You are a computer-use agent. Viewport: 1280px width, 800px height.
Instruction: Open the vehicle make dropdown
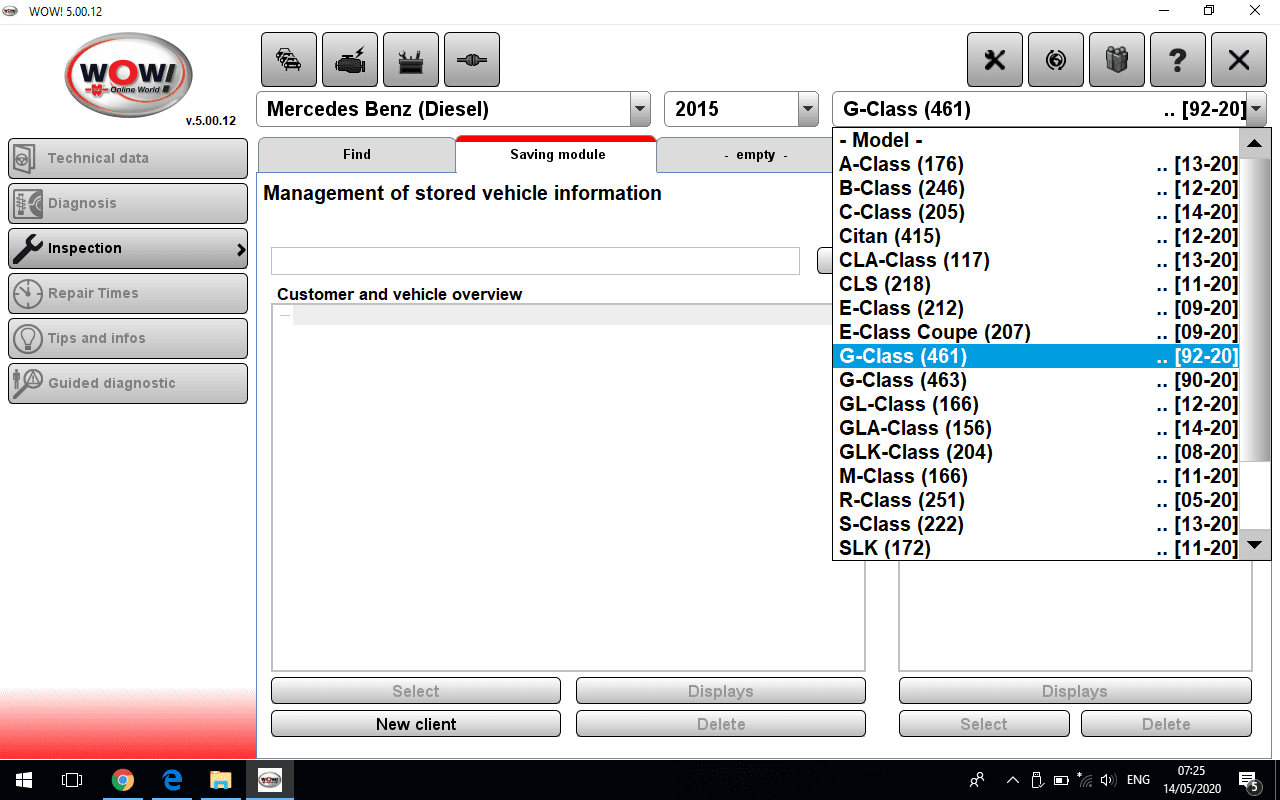pyautogui.click(x=638, y=109)
